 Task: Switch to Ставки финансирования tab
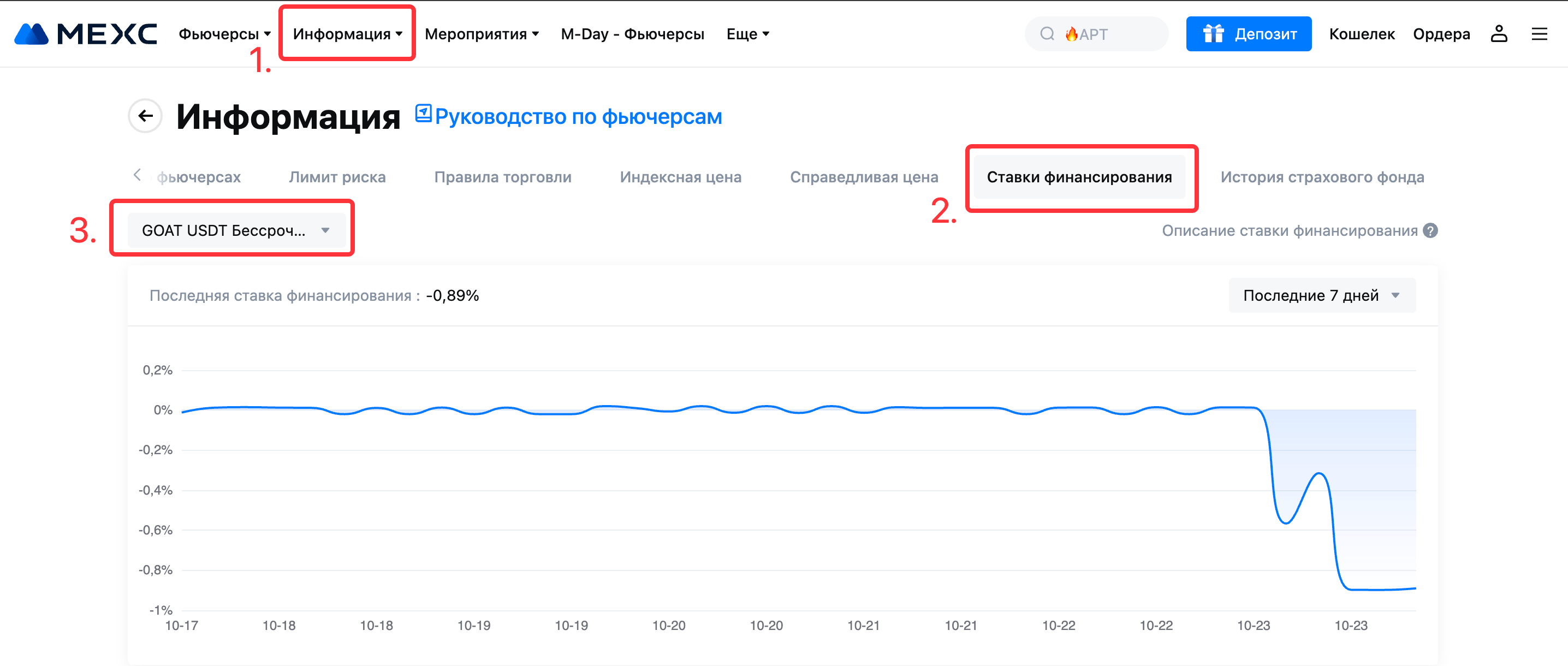(x=1079, y=177)
